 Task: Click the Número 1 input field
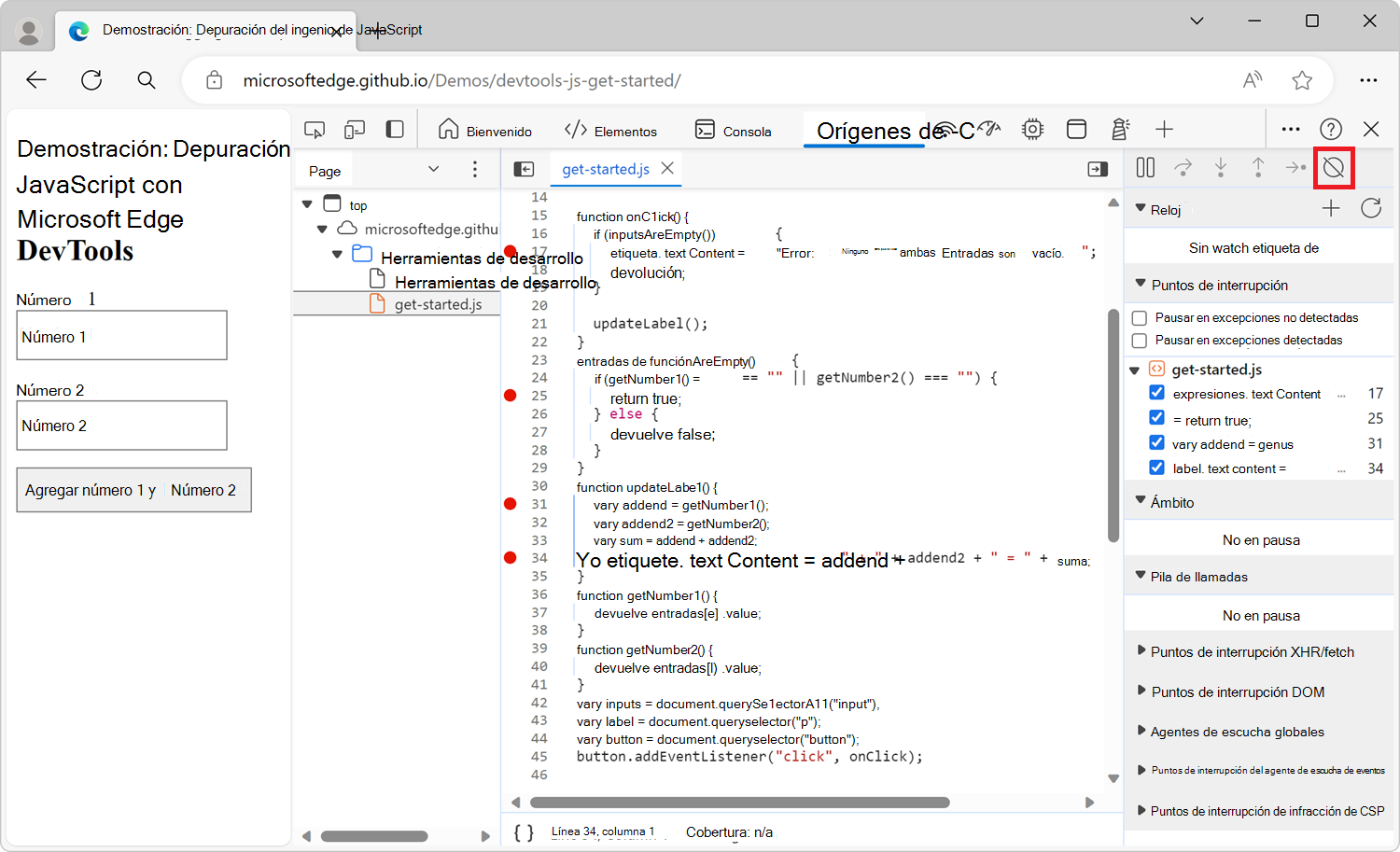(121, 335)
